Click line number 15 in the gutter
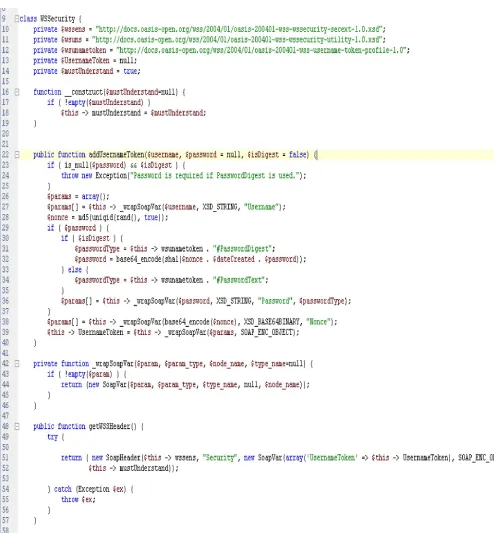The height and width of the screenshot is (533, 494). pyautogui.click(x=5, y=82)
